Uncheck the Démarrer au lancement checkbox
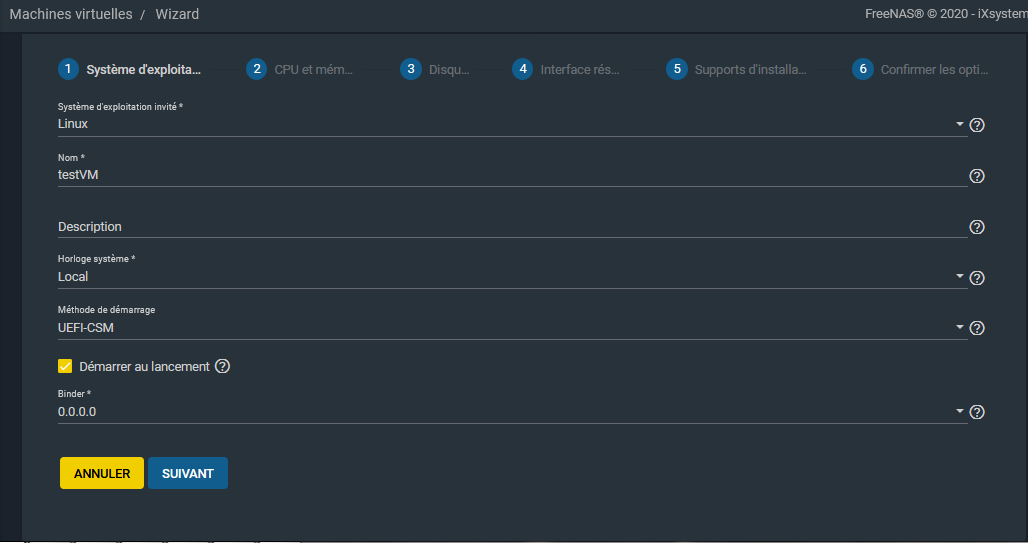This screenshot has height=543, width=1028. click(66, 366)
